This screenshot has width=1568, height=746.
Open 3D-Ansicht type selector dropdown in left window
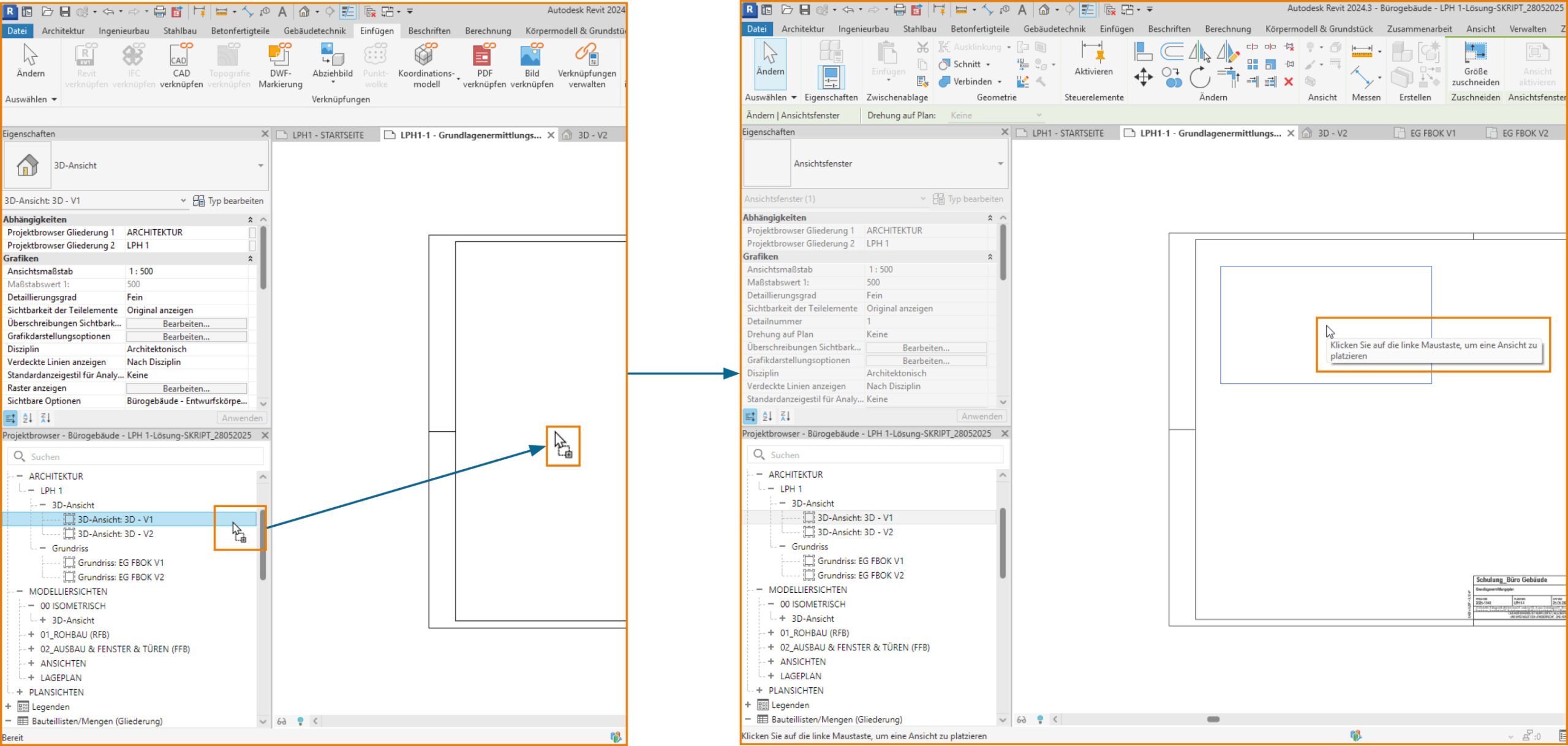(260, 165)
